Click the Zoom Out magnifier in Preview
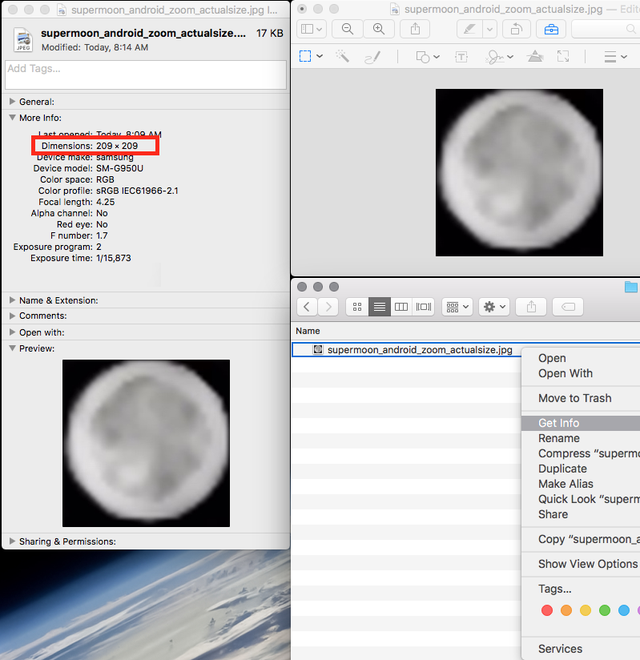This screenshot has width=640, height=660. click(347, 29)
